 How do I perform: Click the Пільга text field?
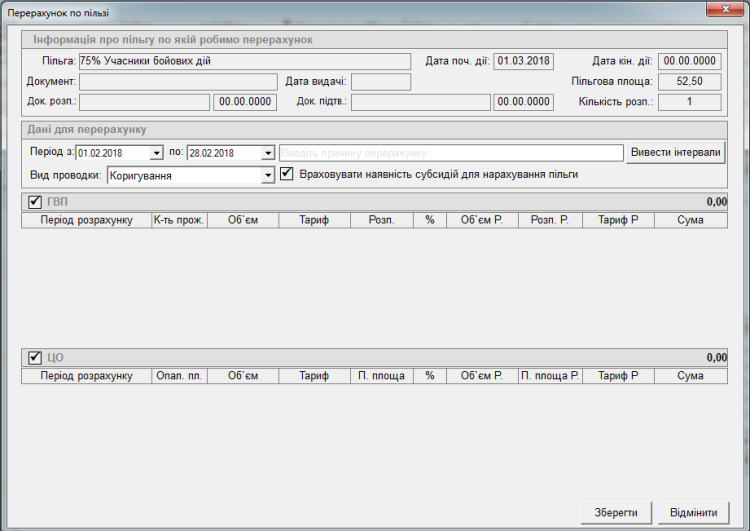coord(245,61)
